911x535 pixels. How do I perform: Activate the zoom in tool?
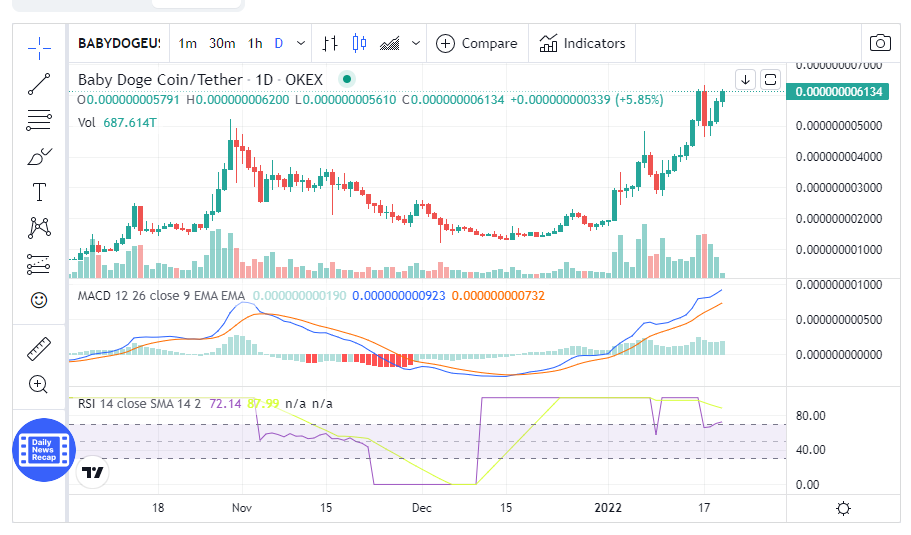[x=38, y=385]
